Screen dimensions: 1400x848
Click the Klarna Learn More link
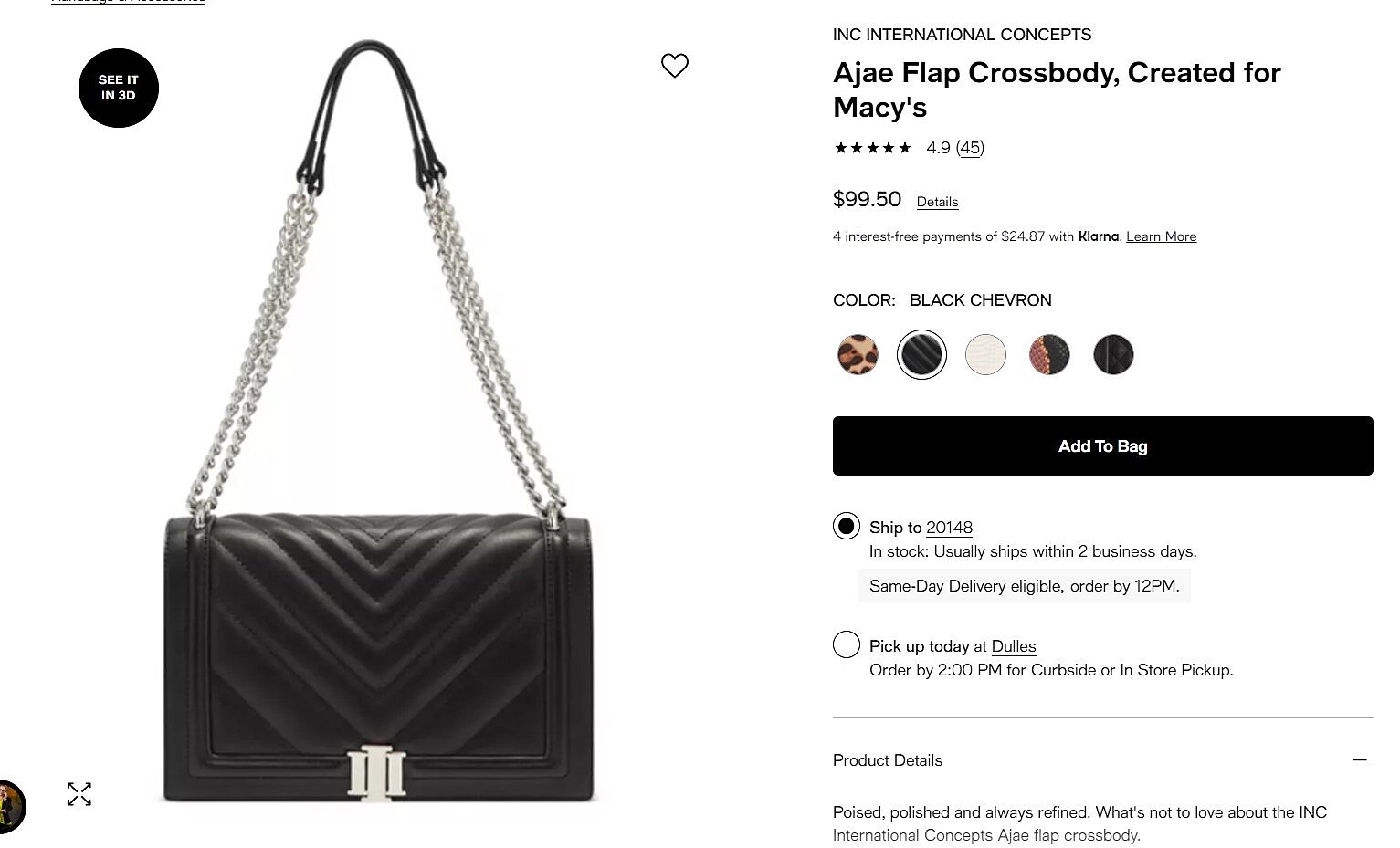1161,236
